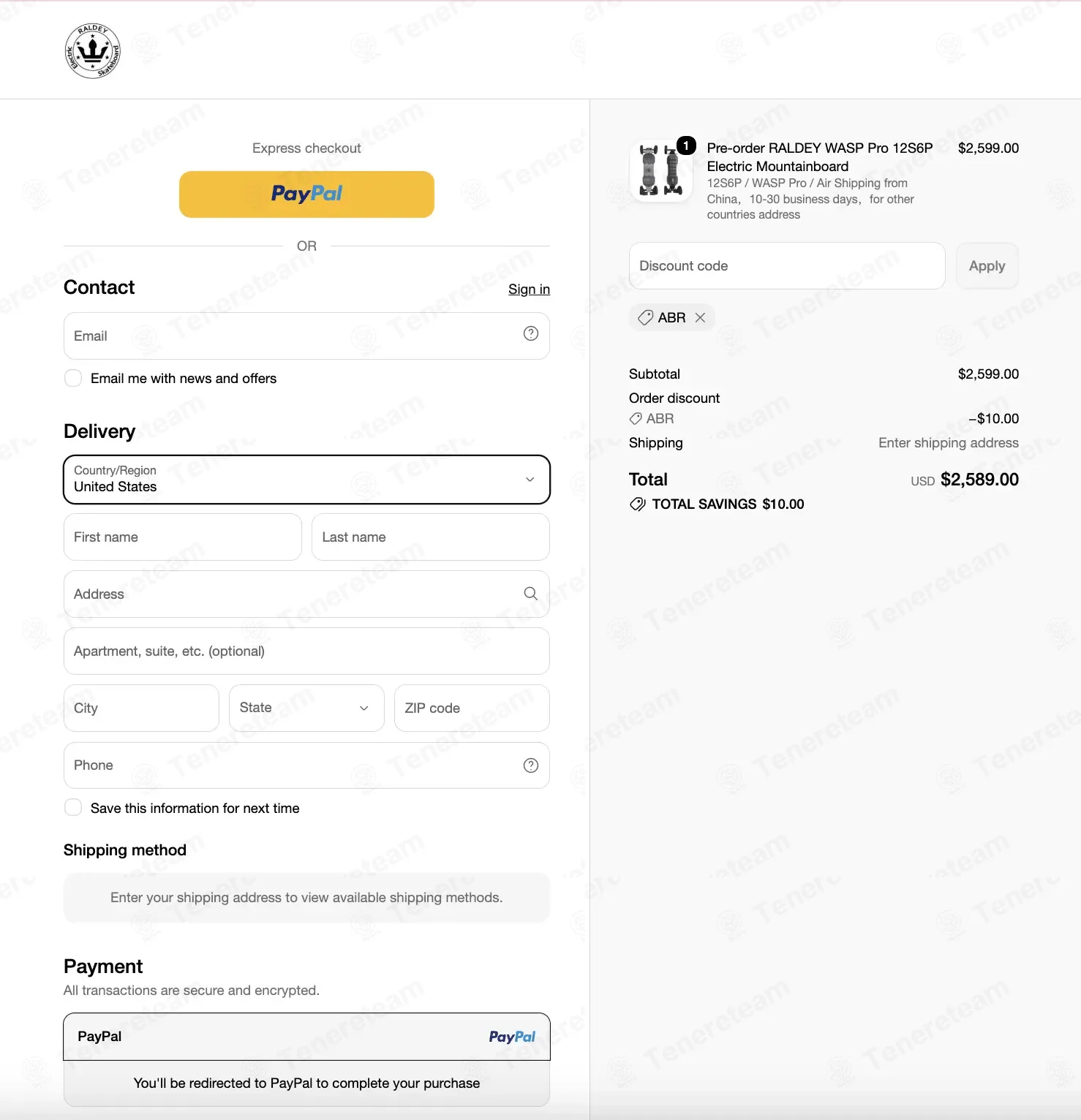
Task: Click the Total Savings tag icon
Action: point(637,504)
